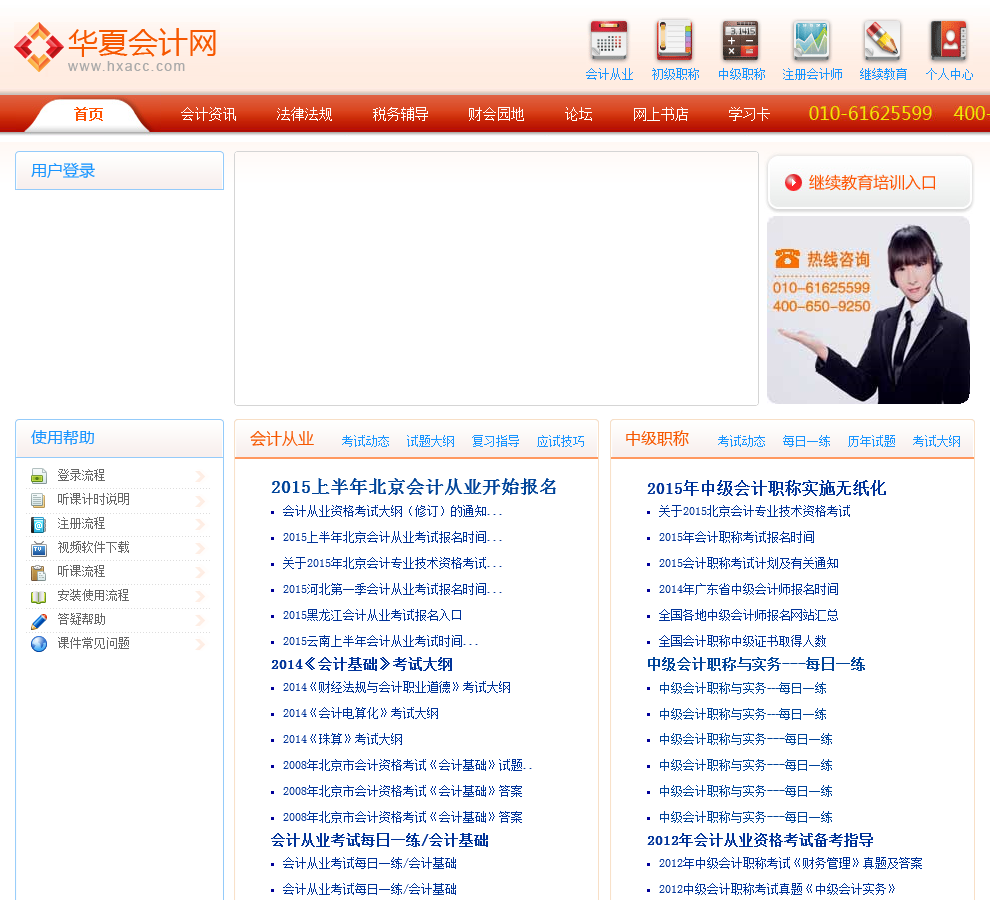Click the 视频软件下载 TV icon
The width and height of the screenshot is (990, 900).
(39, 548)
